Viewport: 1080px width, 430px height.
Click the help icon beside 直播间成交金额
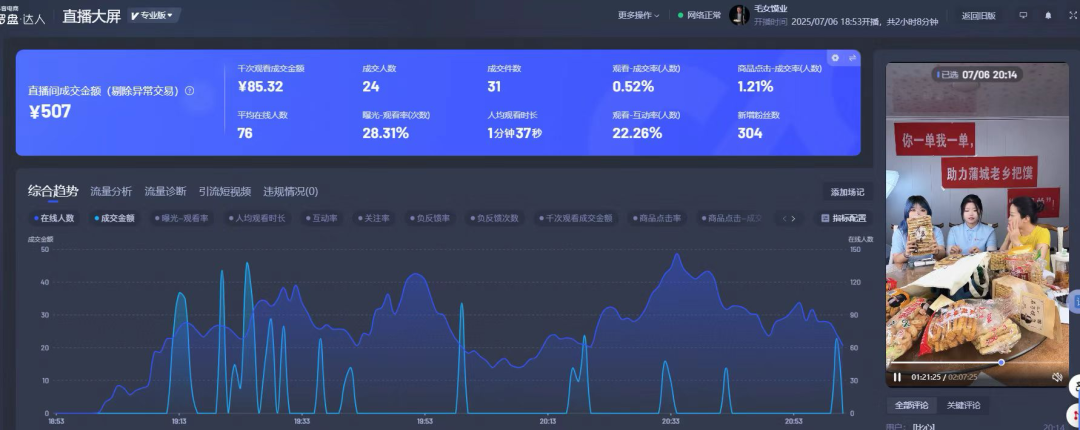(190, 91)
